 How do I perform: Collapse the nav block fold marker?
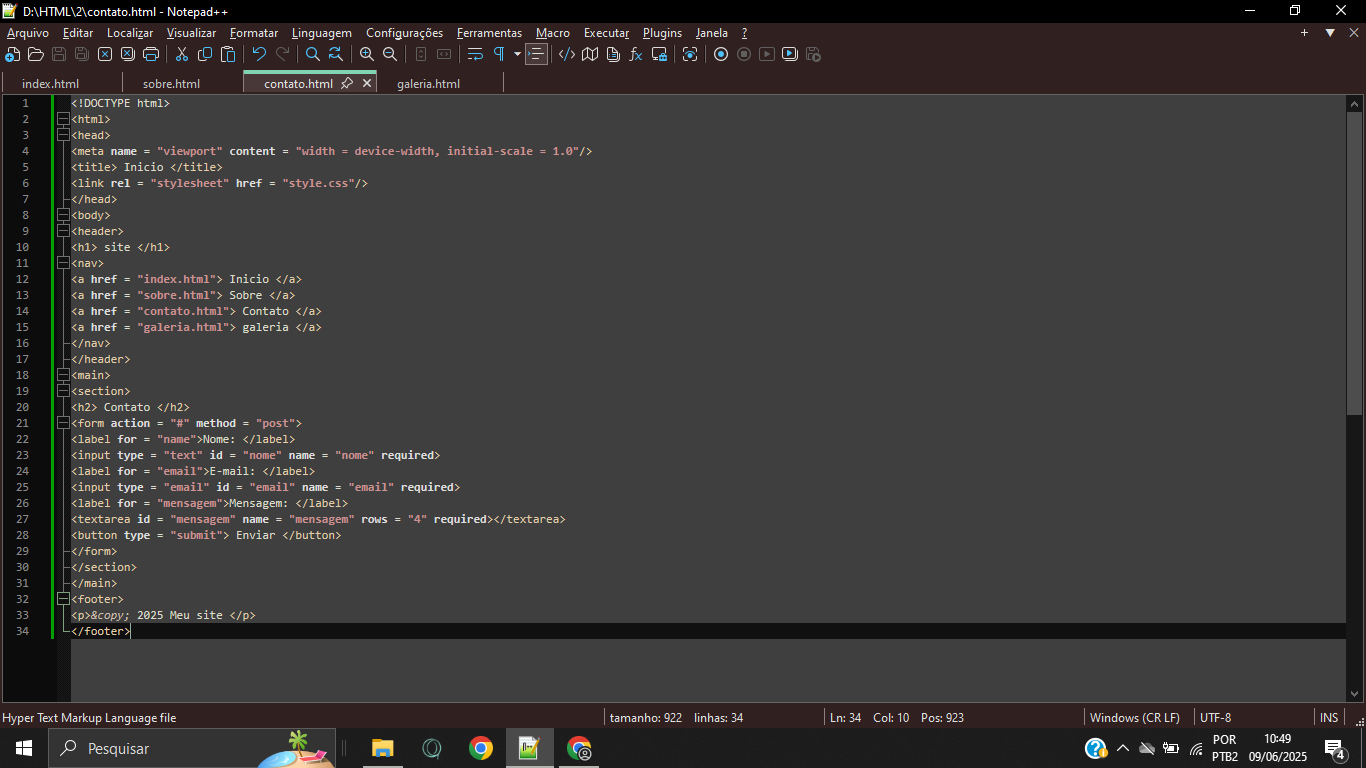pos(63,263)
